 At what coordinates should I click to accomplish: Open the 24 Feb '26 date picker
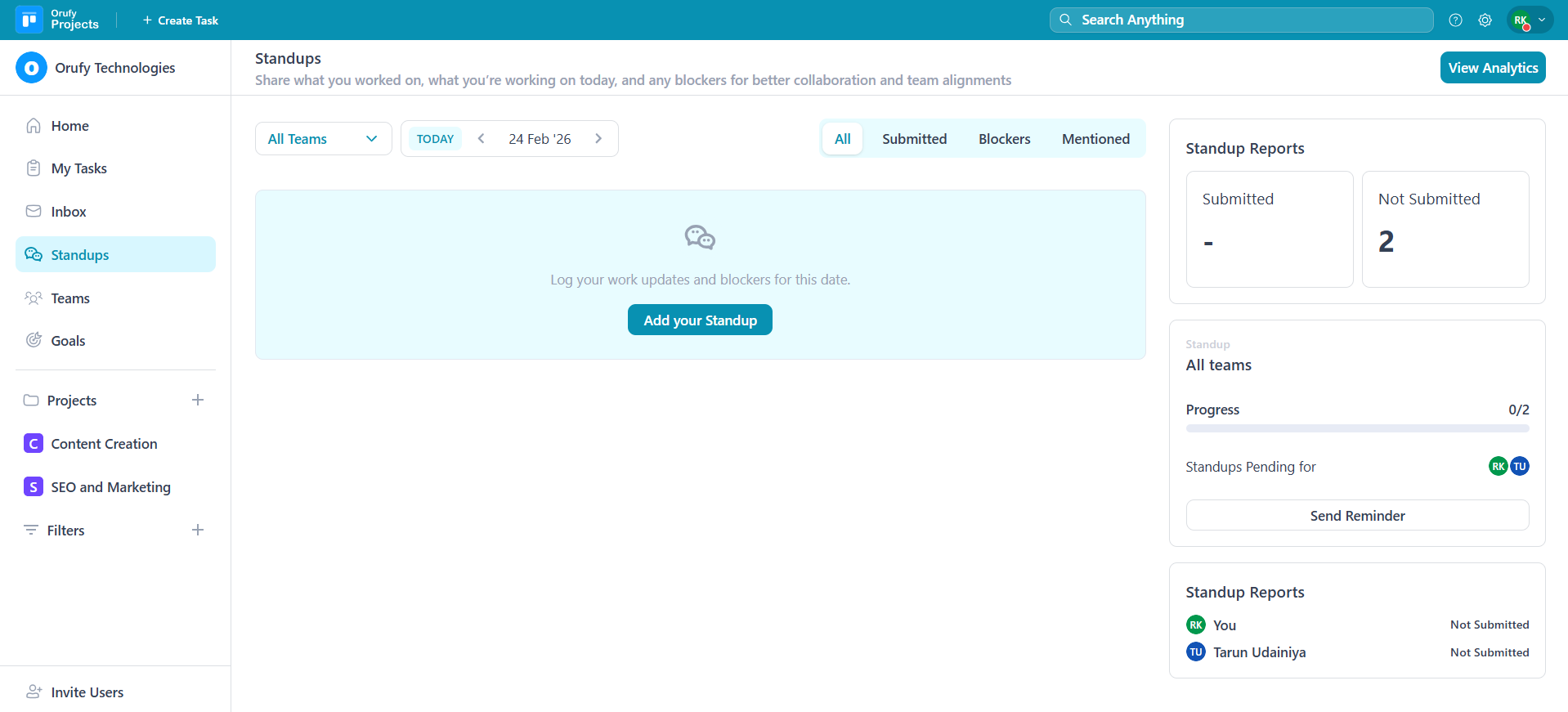540,139
